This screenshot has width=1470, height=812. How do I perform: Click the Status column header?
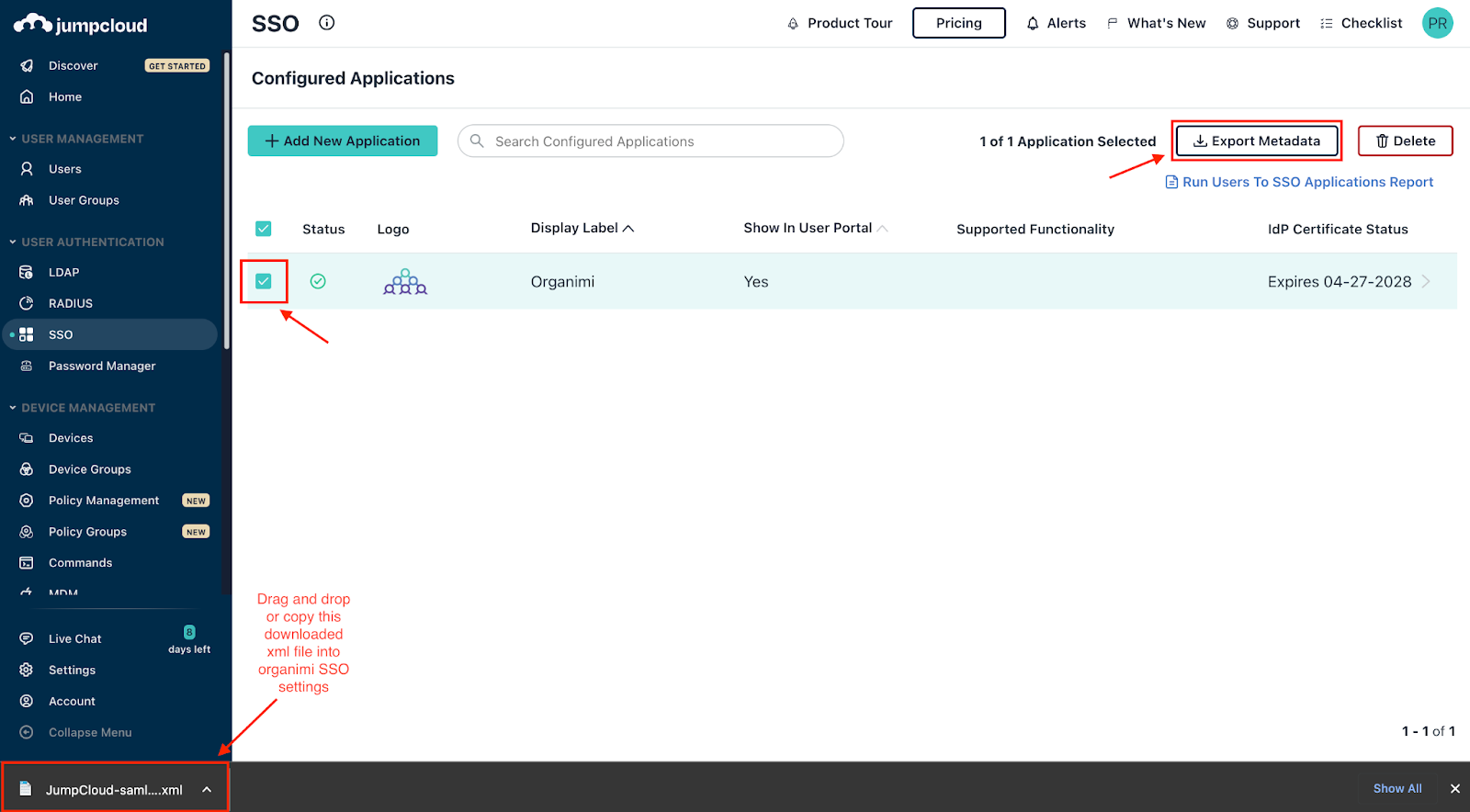click(x=323, y=229)
